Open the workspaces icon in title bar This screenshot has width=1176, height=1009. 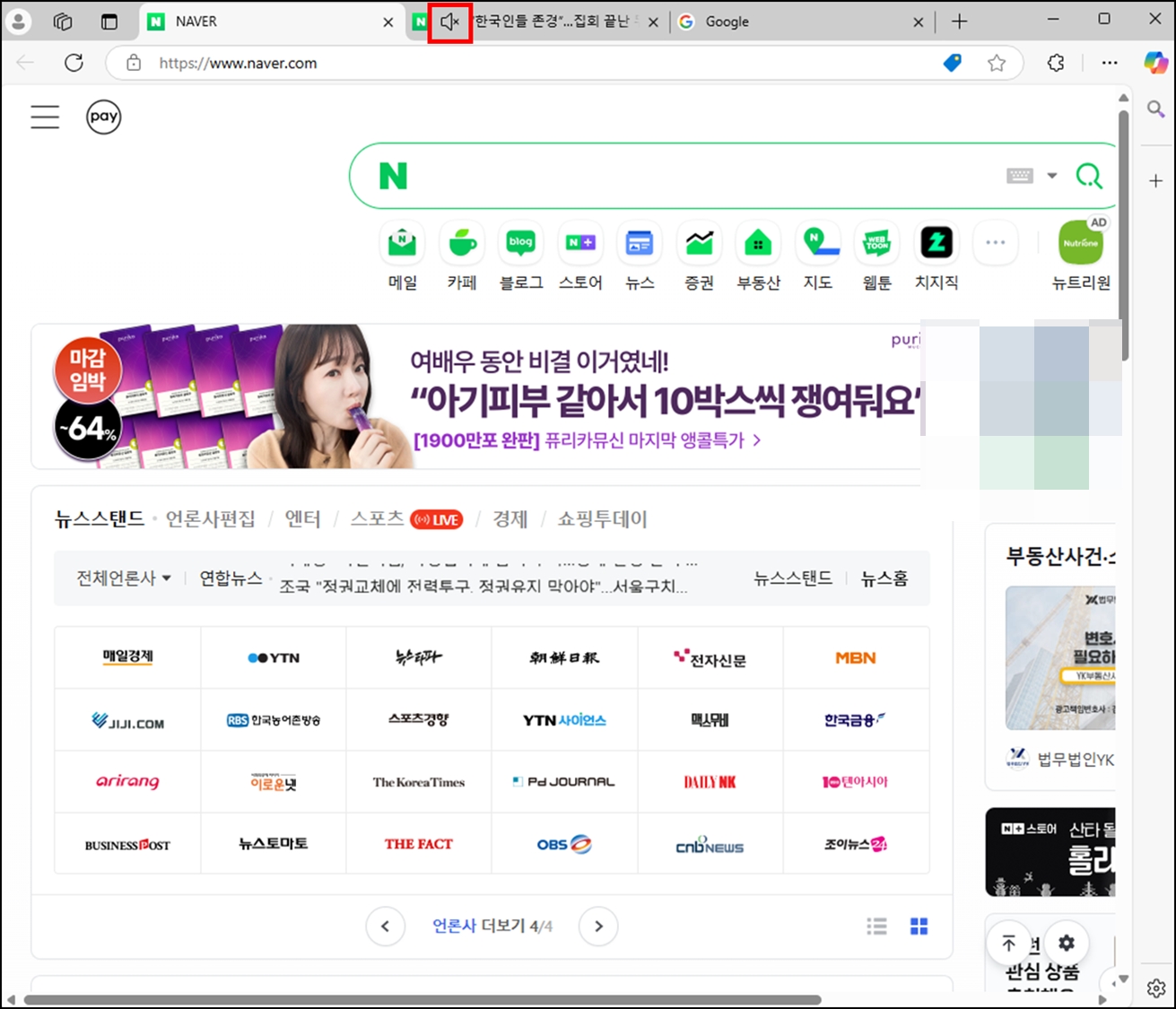click(x=63, y=22)
